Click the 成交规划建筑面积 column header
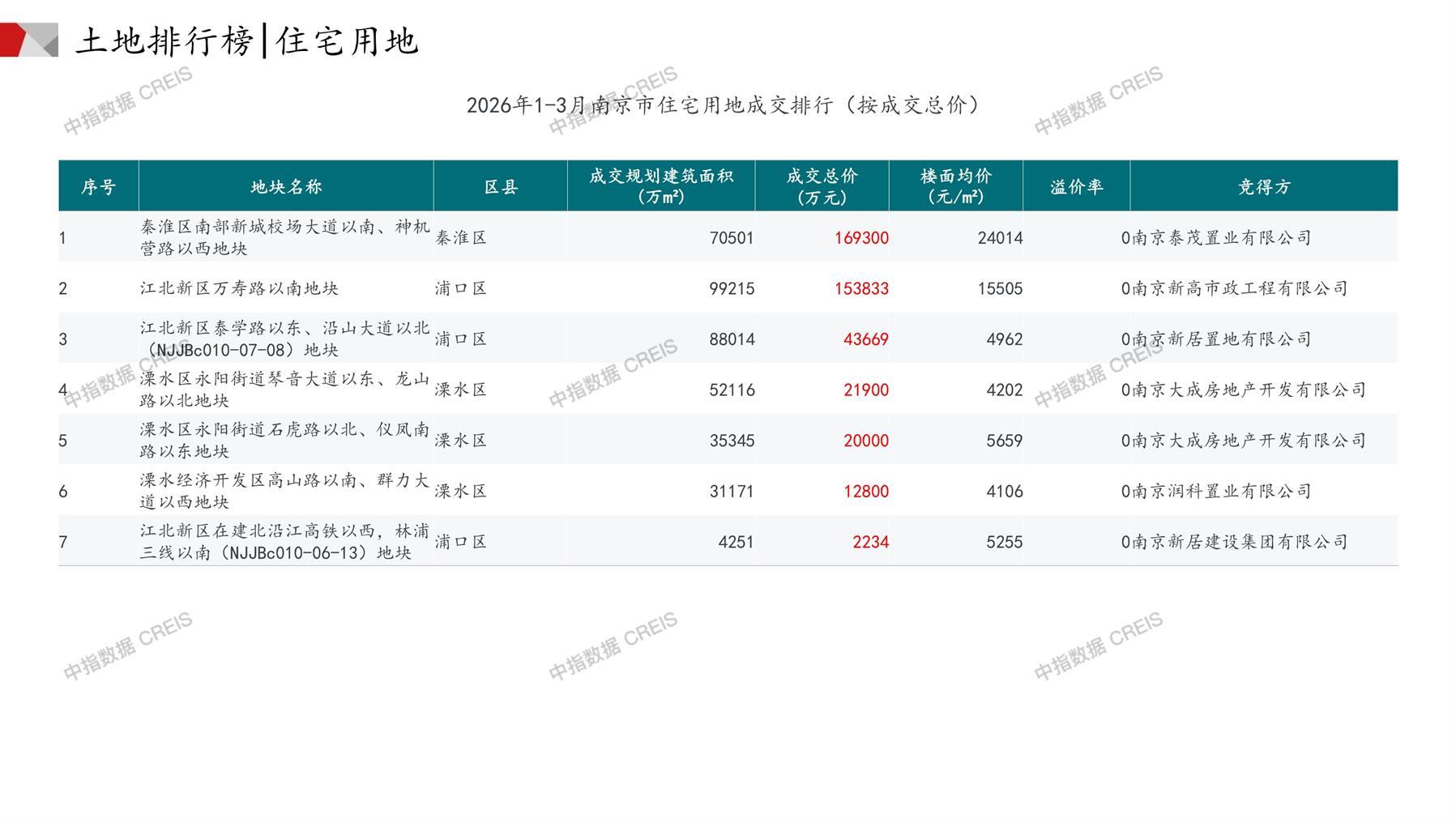The image size is (1456, 818). (660, 186)
